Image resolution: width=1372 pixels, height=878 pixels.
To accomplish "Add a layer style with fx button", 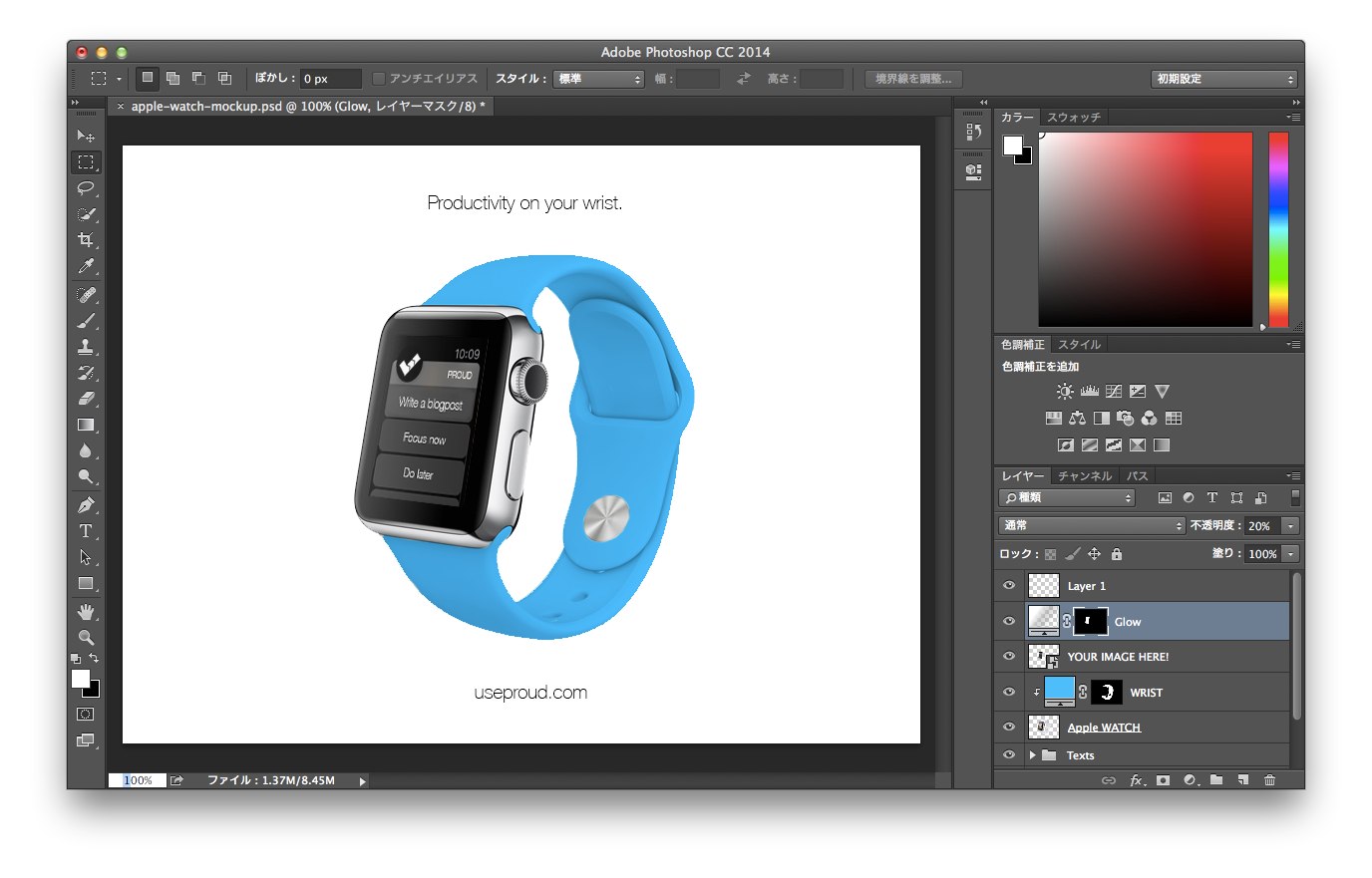I will [x=1137, y=780].
